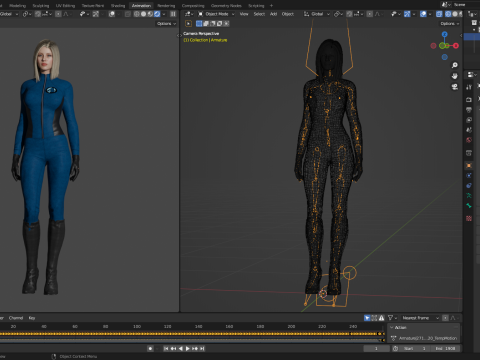Toggle proportional editing in right viewport header
Screen dimensions: 480x360
(370, 14)
